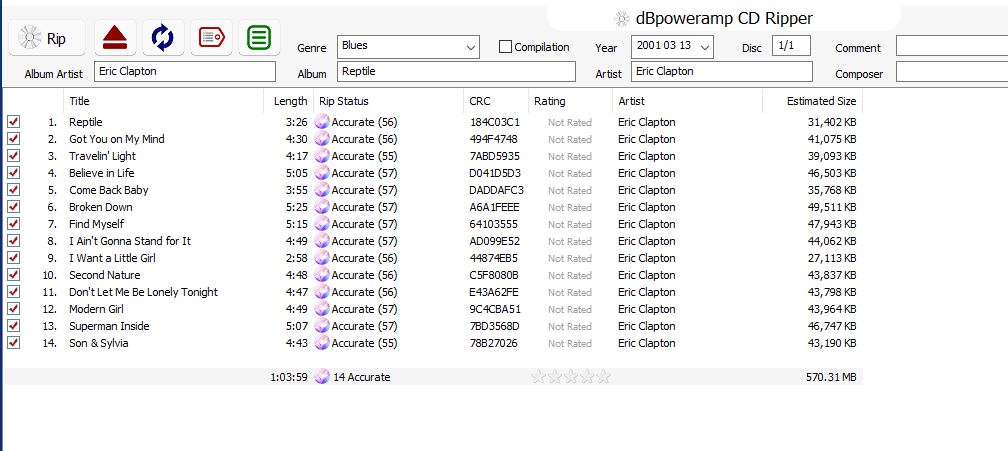Open the green options list icon
1008x451 pixels.
point(259,38)
